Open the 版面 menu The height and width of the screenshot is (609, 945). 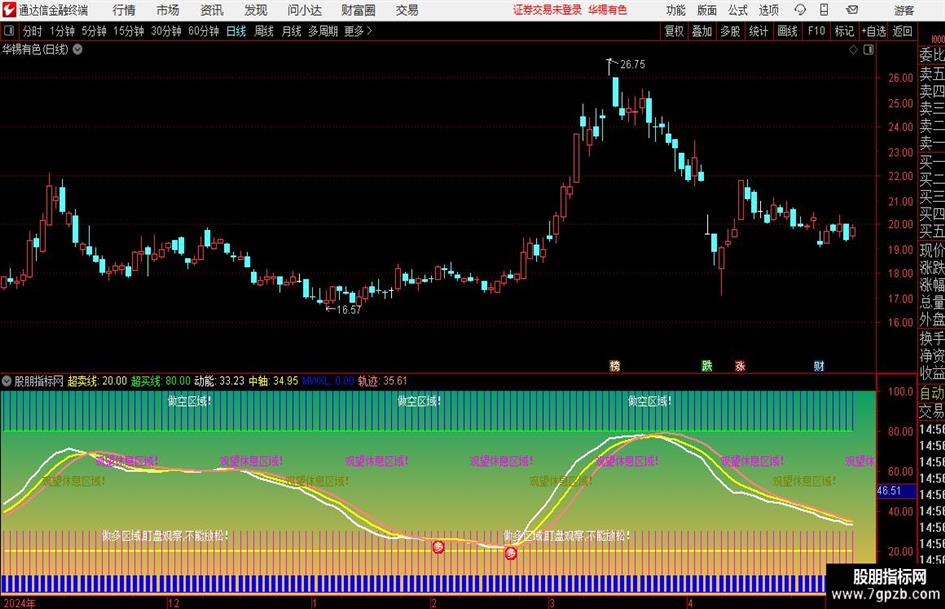point(706,10)
